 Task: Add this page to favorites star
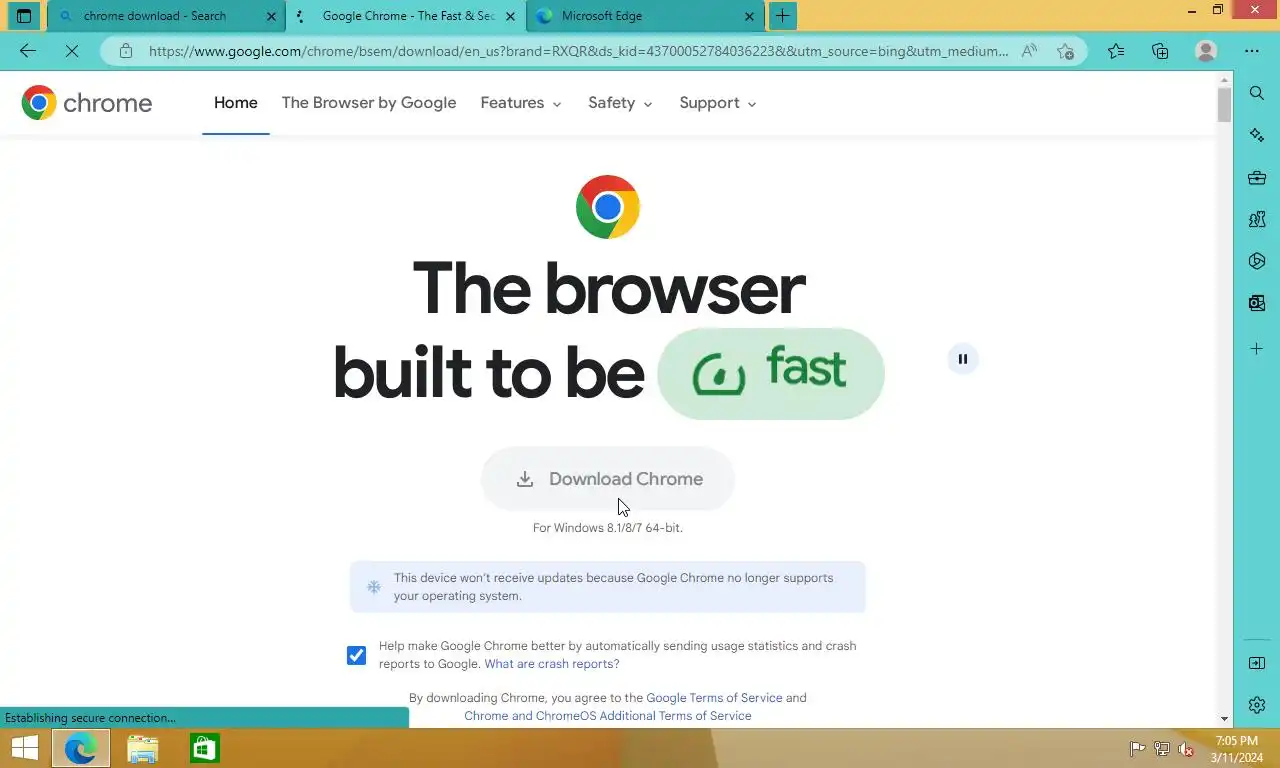tap(1065, 51)
